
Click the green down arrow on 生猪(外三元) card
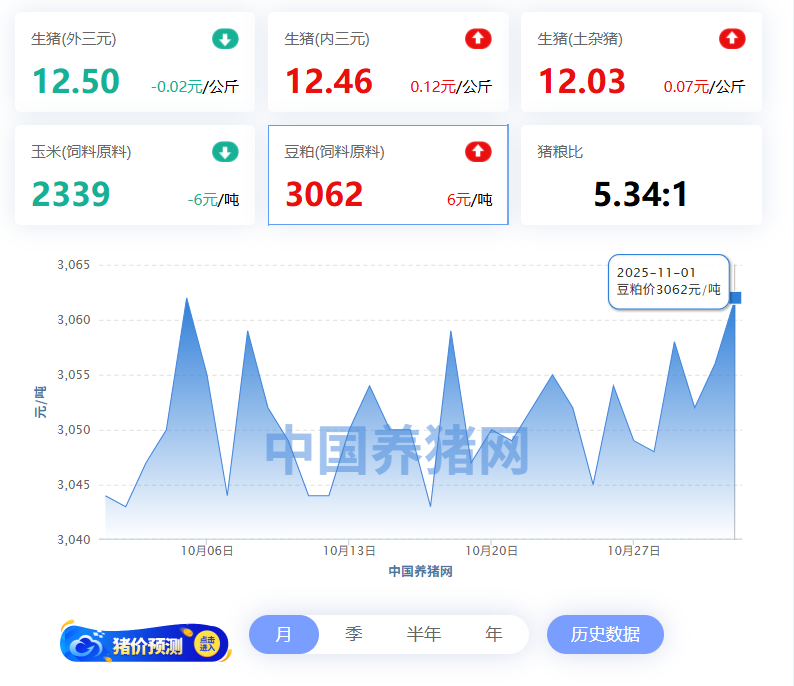click(x=225, y=39)
